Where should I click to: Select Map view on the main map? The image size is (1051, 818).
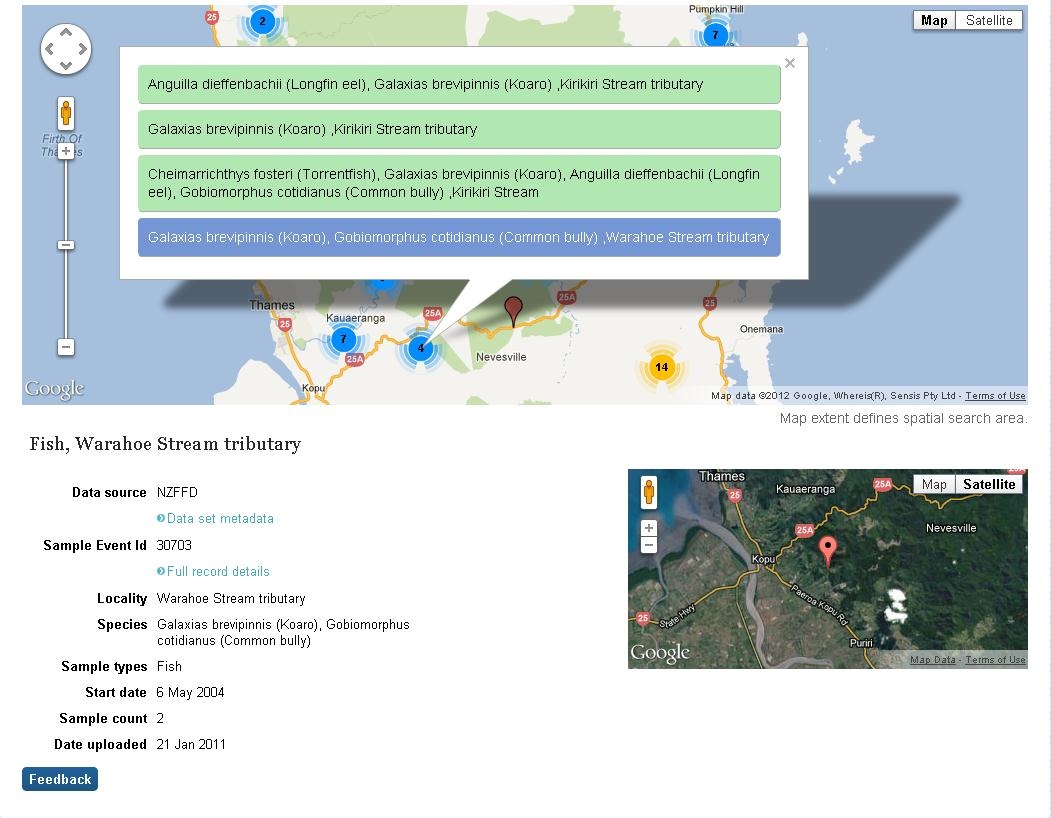[934, 20]
